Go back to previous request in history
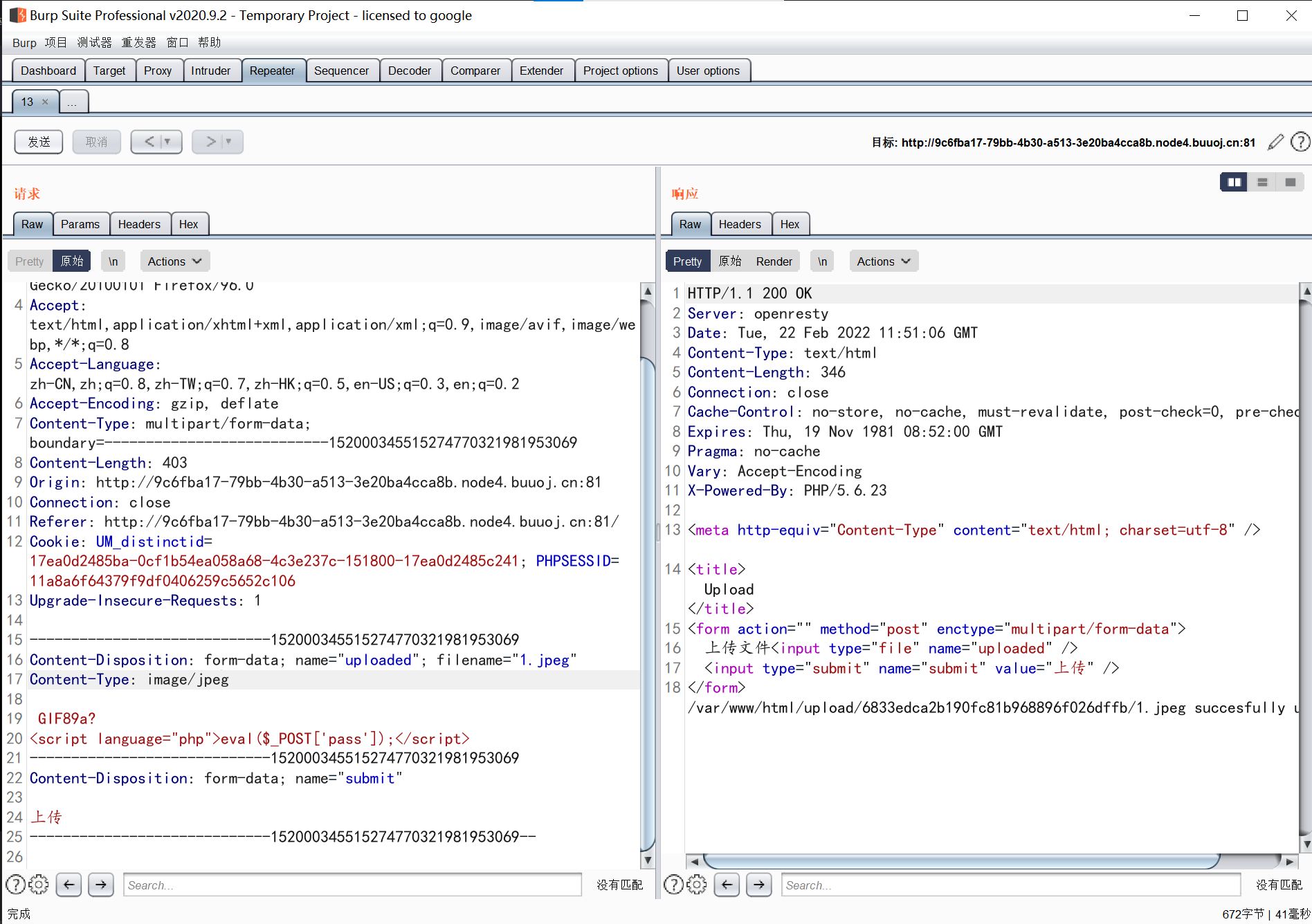Screen dimensions: 1312x924 [x=149, y=142]
